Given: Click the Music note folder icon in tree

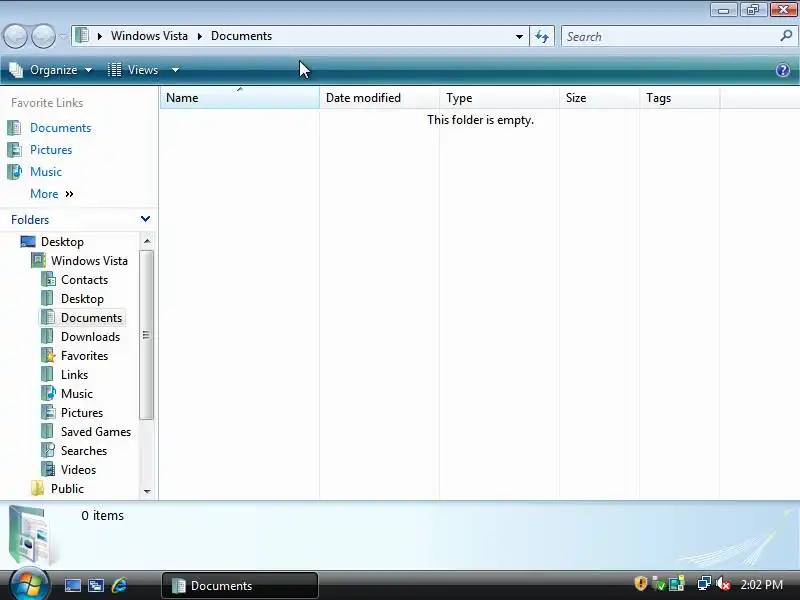Looking at the screenshot, I should [x=48, y=393].
